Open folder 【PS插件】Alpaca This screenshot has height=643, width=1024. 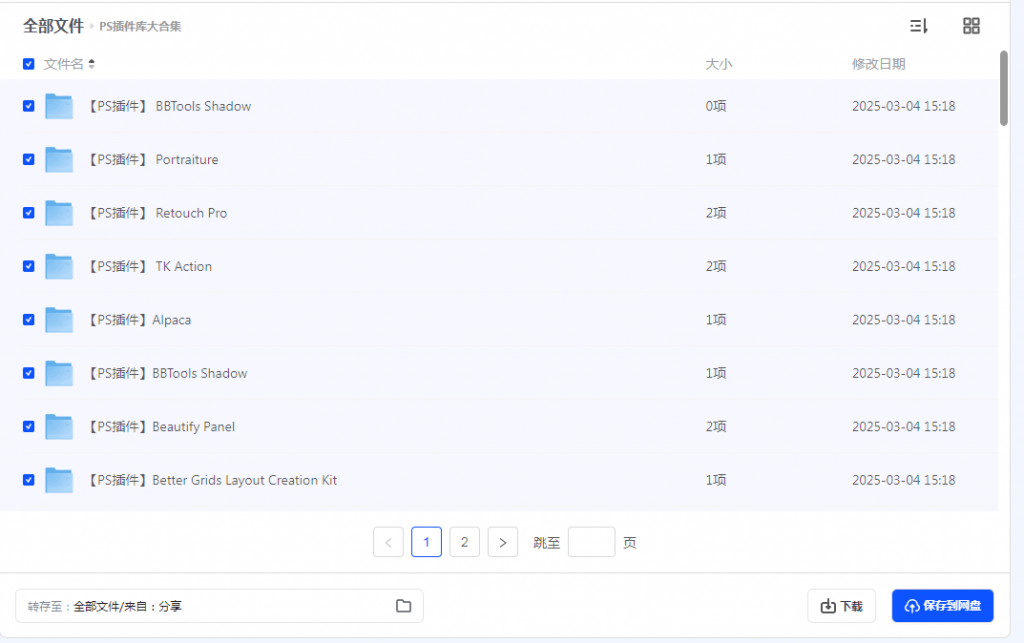[138, 320]
